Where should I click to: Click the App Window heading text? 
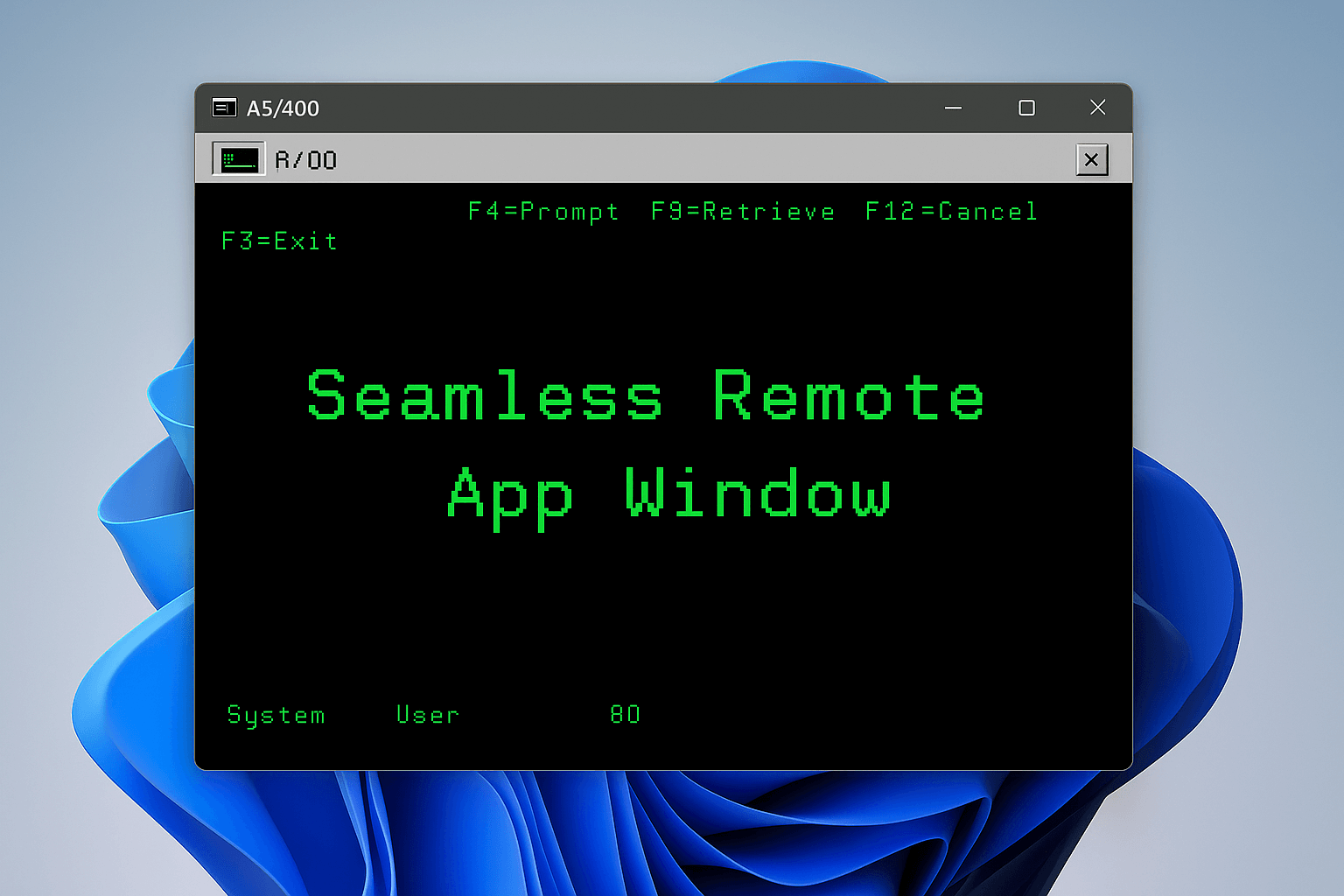(668, 494)
